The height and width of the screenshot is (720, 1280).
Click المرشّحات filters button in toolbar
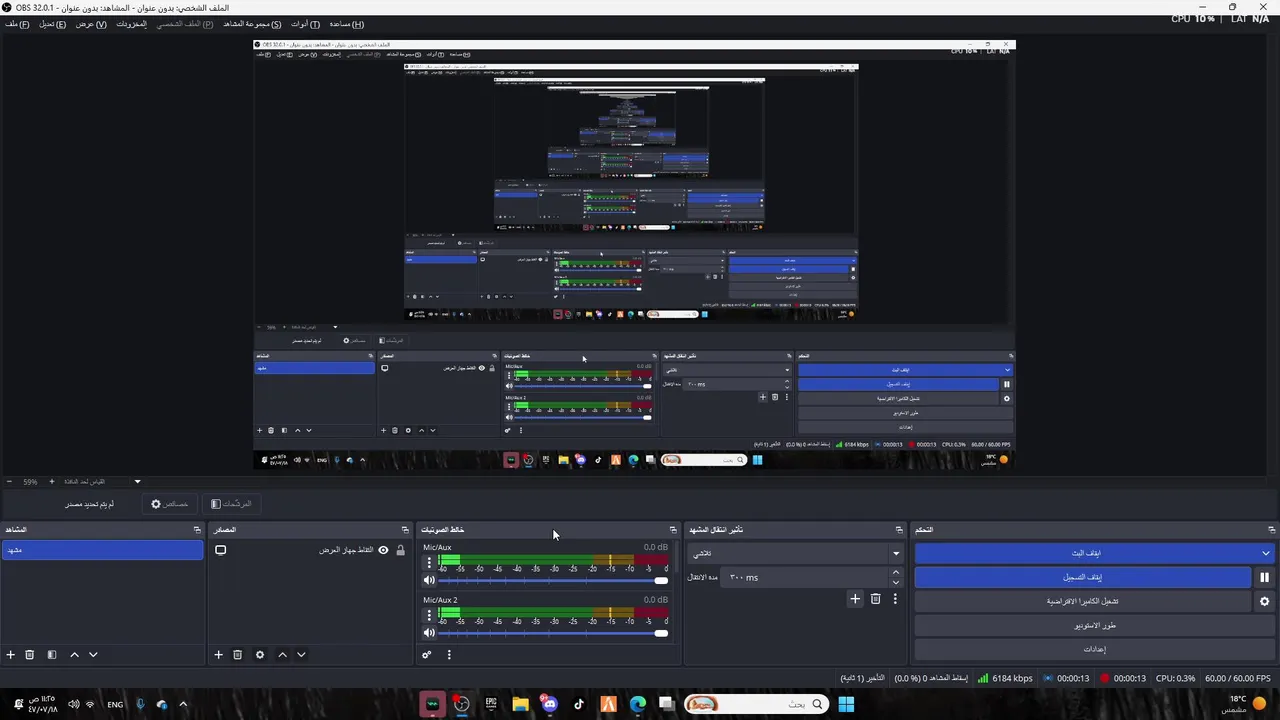click(x=231, y=504)
